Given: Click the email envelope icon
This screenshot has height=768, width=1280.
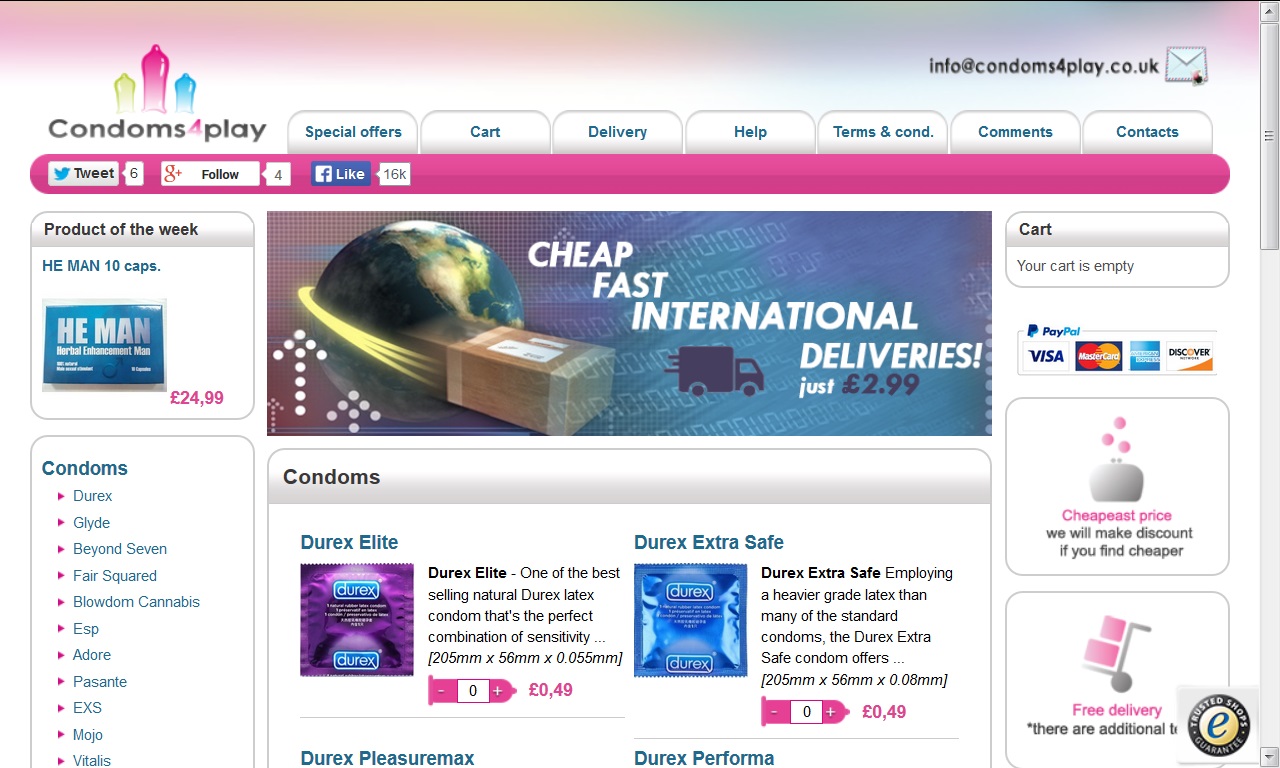Looking at the screenshot, I should (x=1187, y=66).
